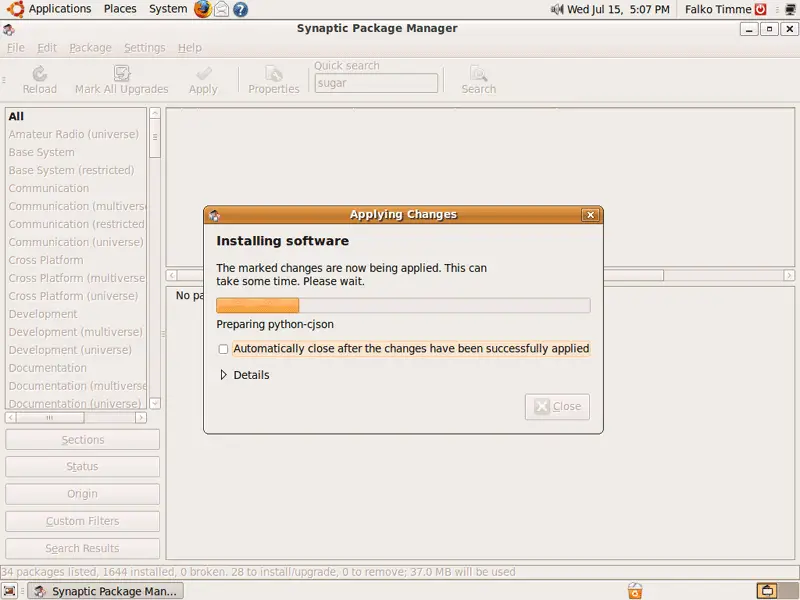Select Base System (restricted) category
The image size is (800, 600).
76,170
